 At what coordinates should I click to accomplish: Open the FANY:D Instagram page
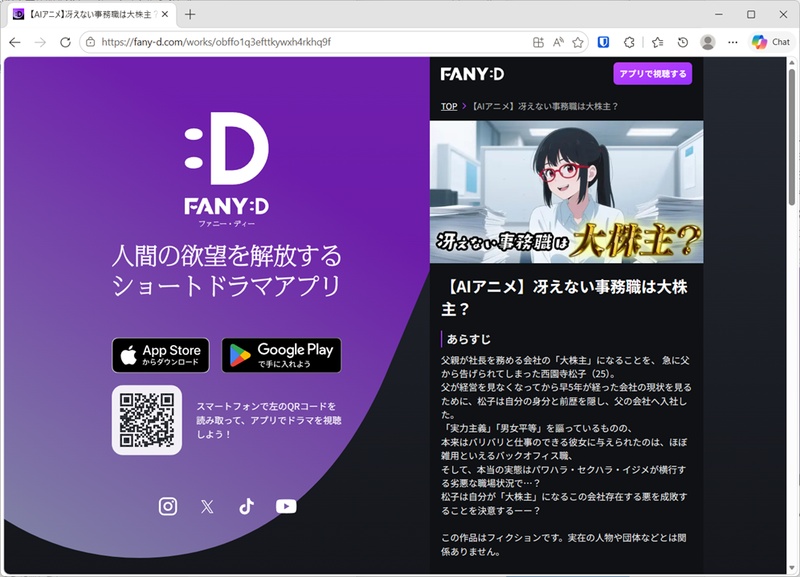click(x=168, y=506)
